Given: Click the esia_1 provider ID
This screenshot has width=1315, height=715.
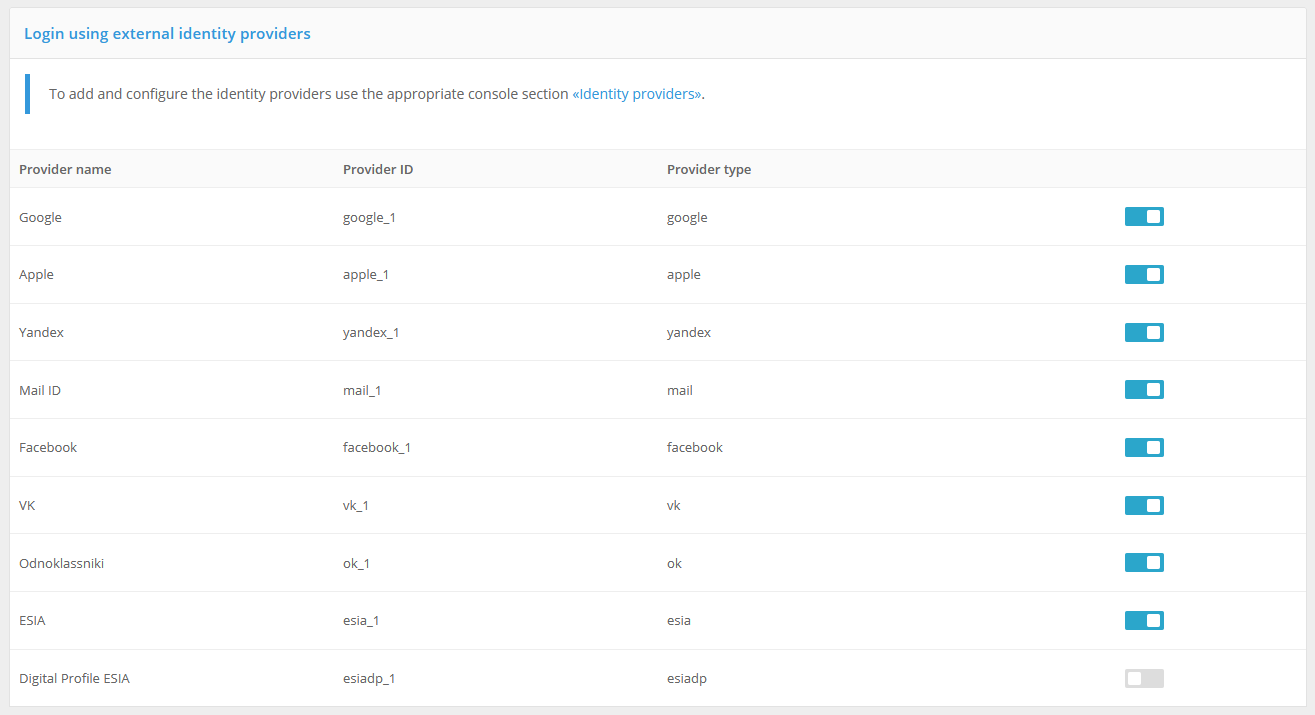Looking at the screenshot, I should click(361, 620).
